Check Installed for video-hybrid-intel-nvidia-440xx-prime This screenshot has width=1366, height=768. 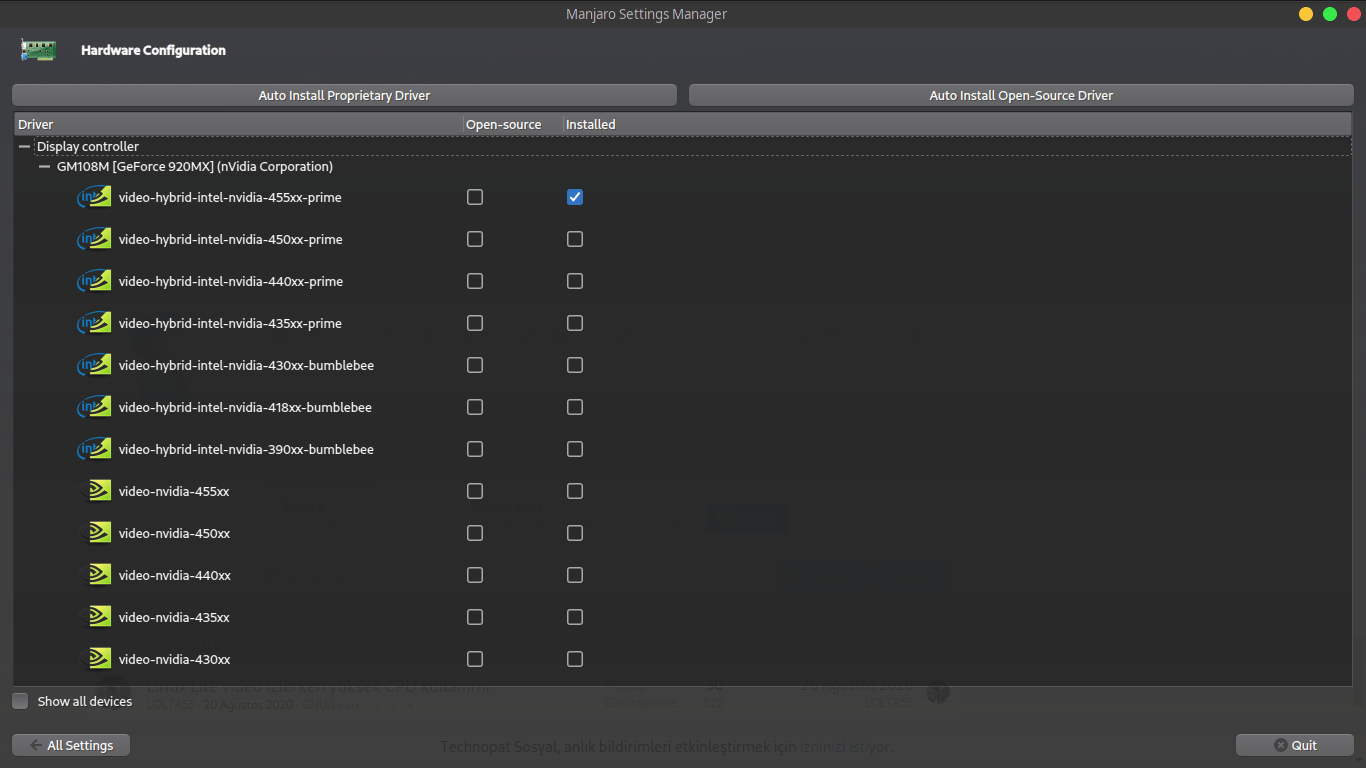(575, 281)
